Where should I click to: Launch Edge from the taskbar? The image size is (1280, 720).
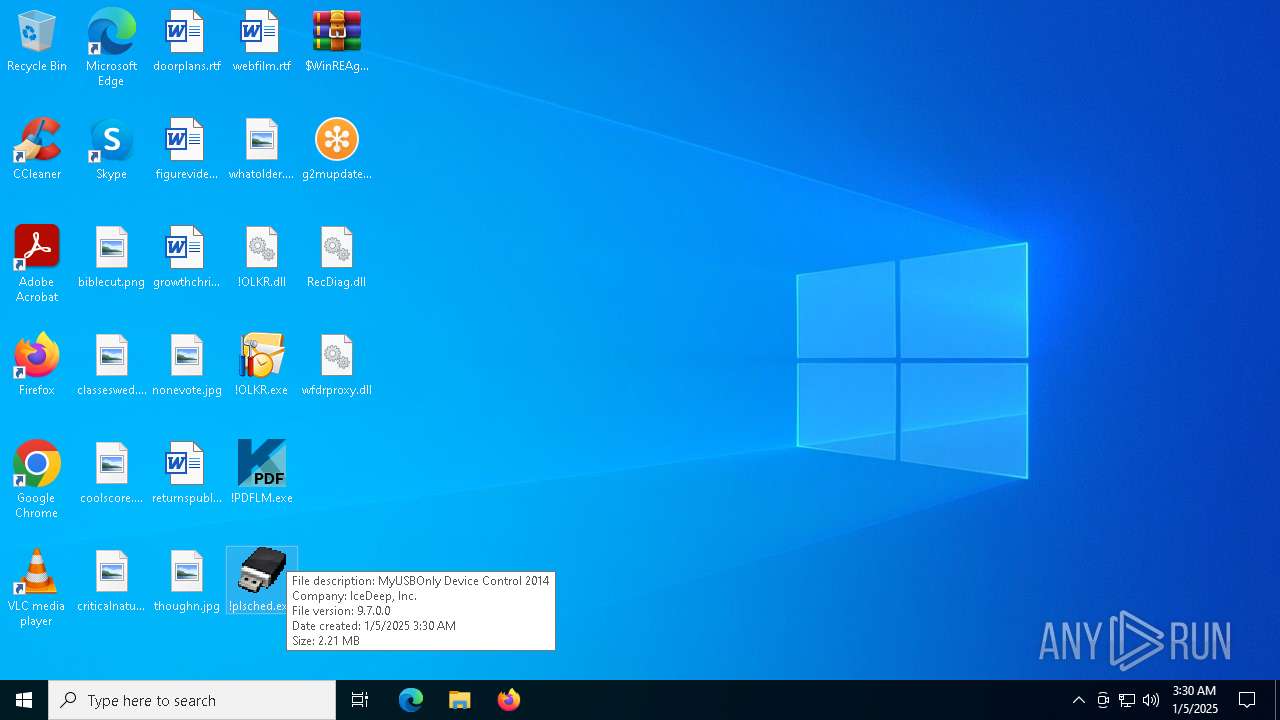411,700
